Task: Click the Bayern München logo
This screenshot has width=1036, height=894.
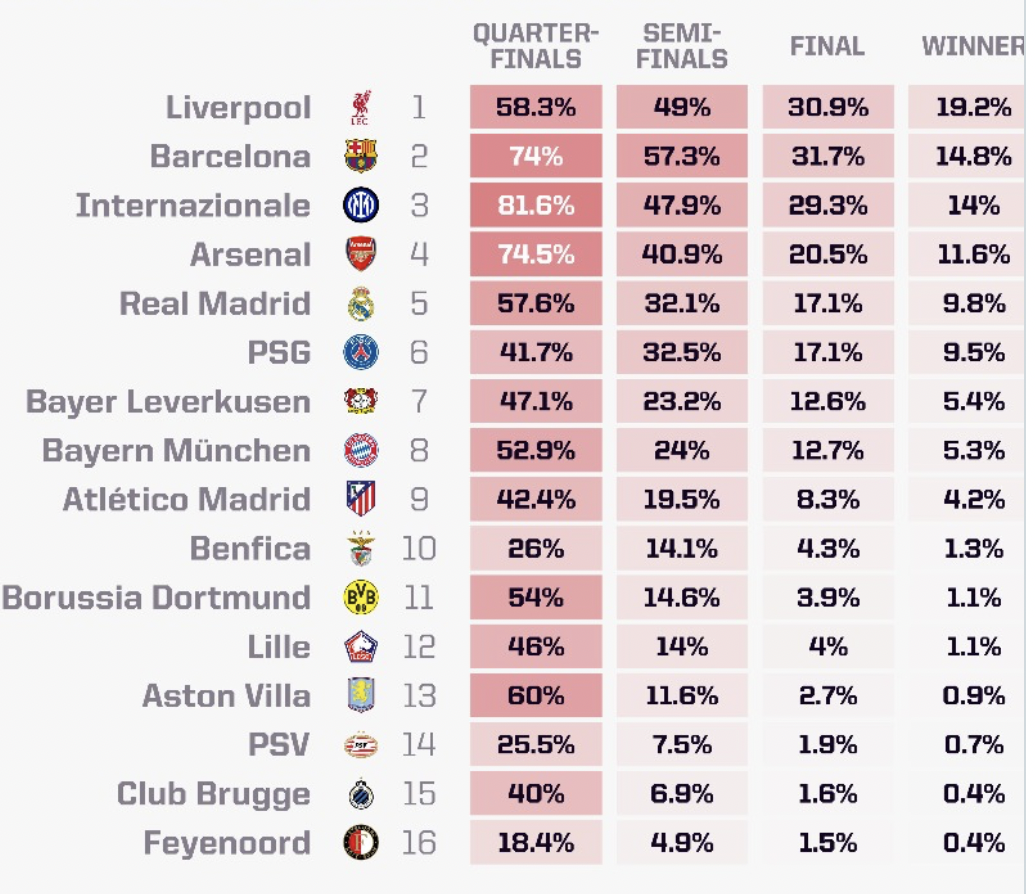Action: click(360, 450)
